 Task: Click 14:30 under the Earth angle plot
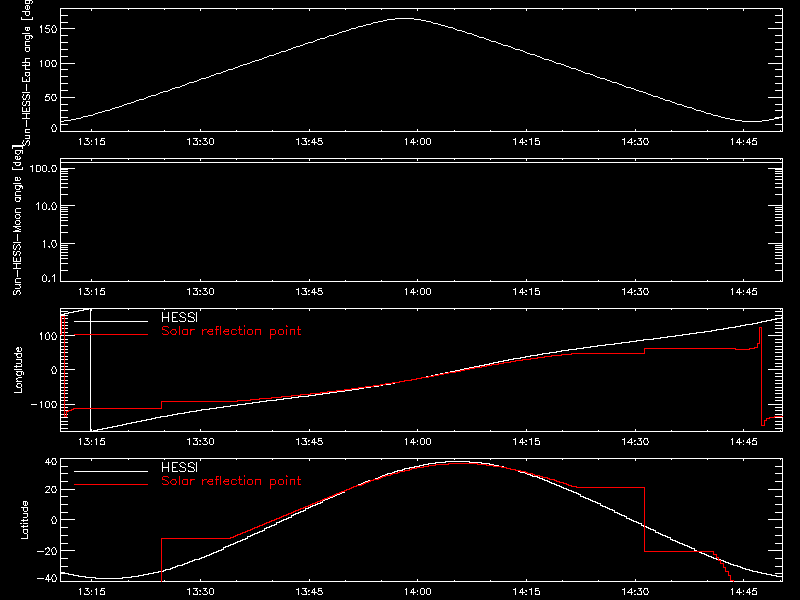click(635, 142)
